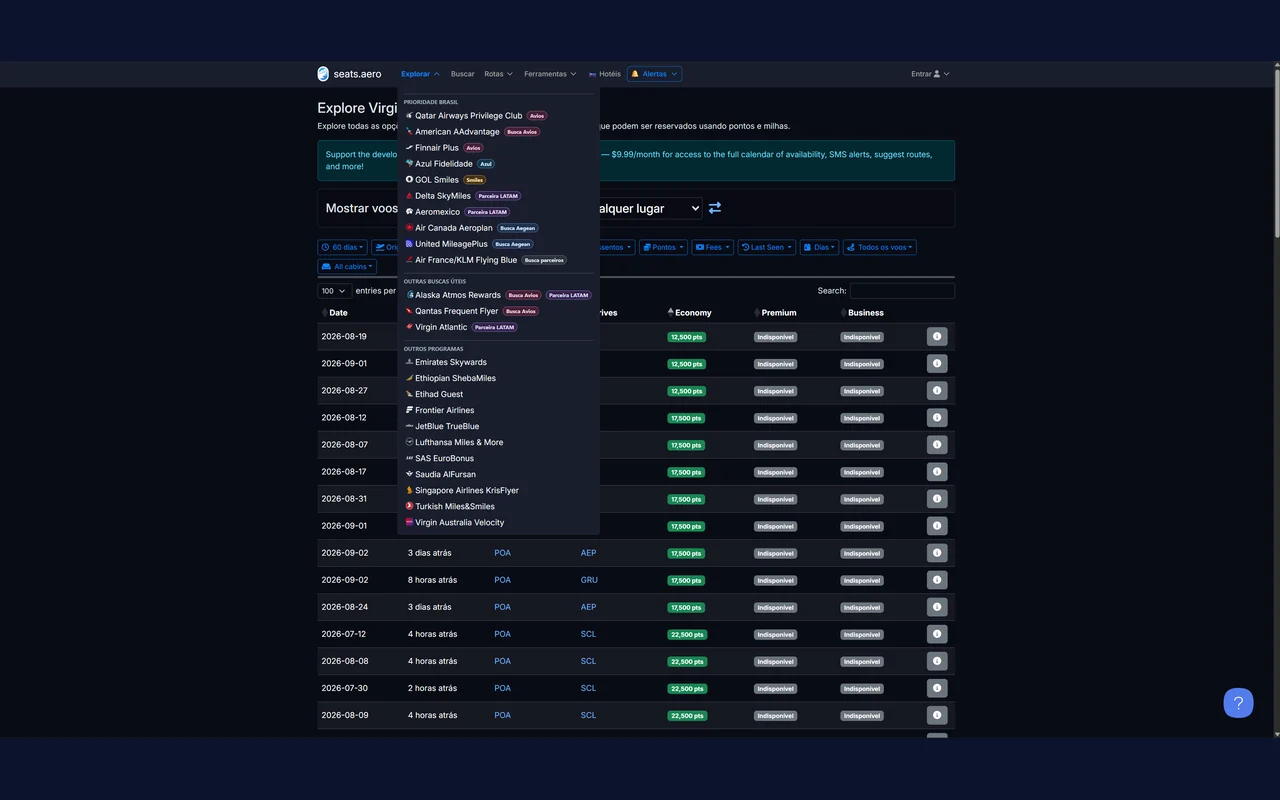Click the seats.aero logo icon
Screen dimensions: 1280x800
323,74
